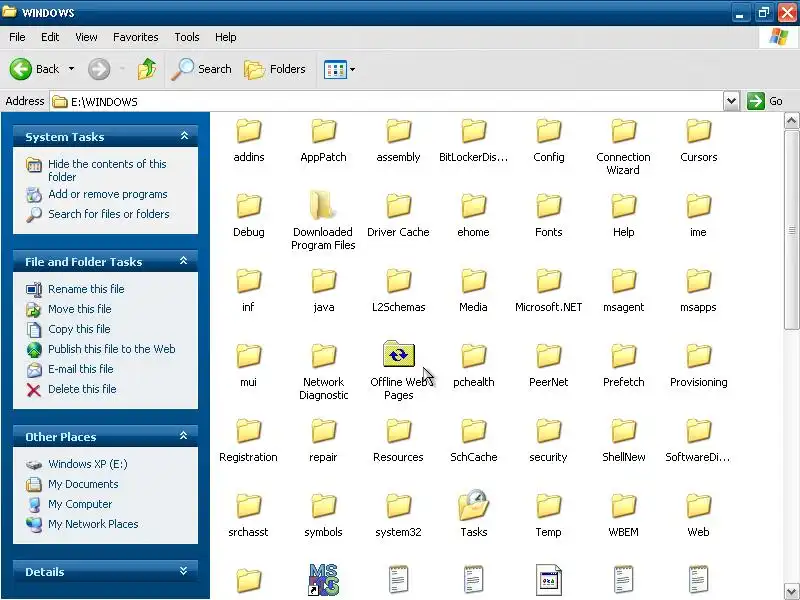The image size is (800, 600).
Task: Select the WBEM folder
Action: pos(623,514)
